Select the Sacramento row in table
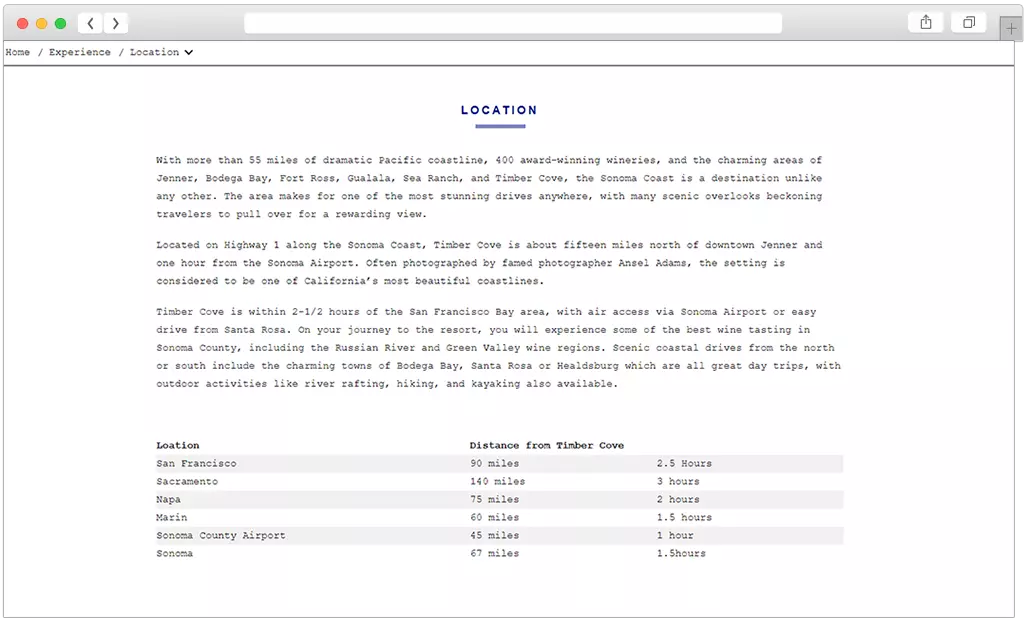This screenshot has width=1030, height=625. (x=187, y=481)
